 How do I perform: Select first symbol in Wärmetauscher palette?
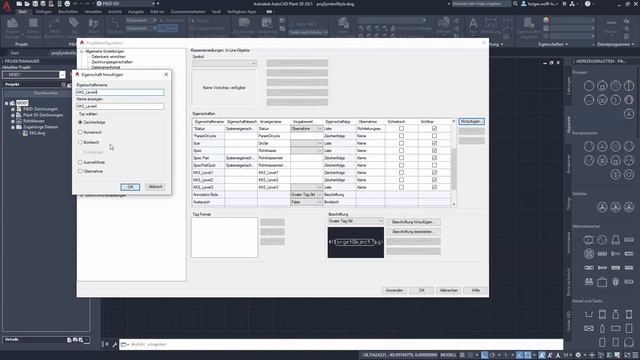point(589,240)
